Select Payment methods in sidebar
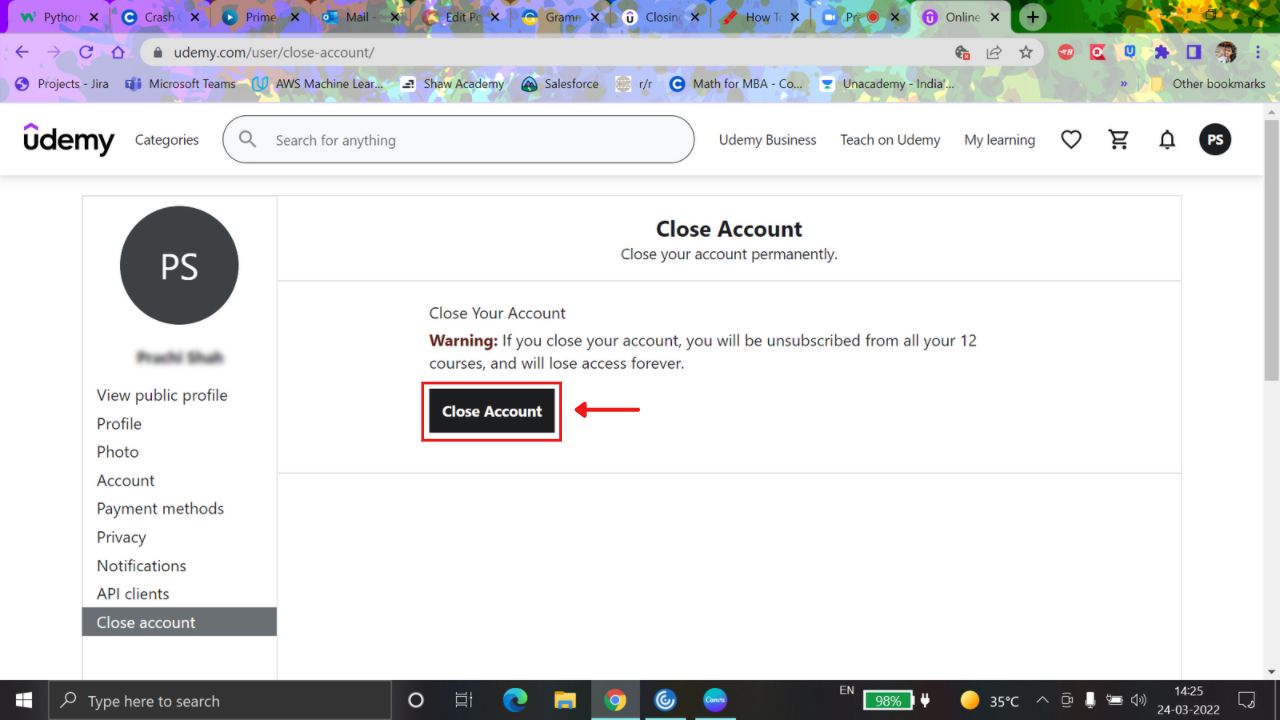Screen dimensions: 1280x720 pos(160,508)
